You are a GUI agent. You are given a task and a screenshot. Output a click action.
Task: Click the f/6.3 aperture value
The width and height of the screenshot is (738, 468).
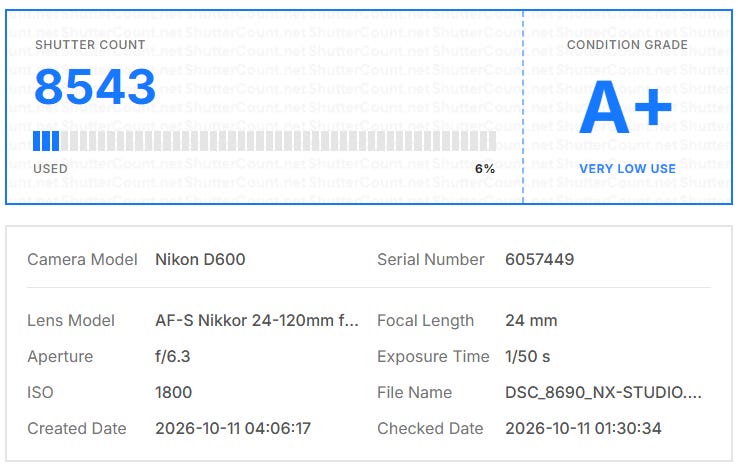click(x=173, y=356)
